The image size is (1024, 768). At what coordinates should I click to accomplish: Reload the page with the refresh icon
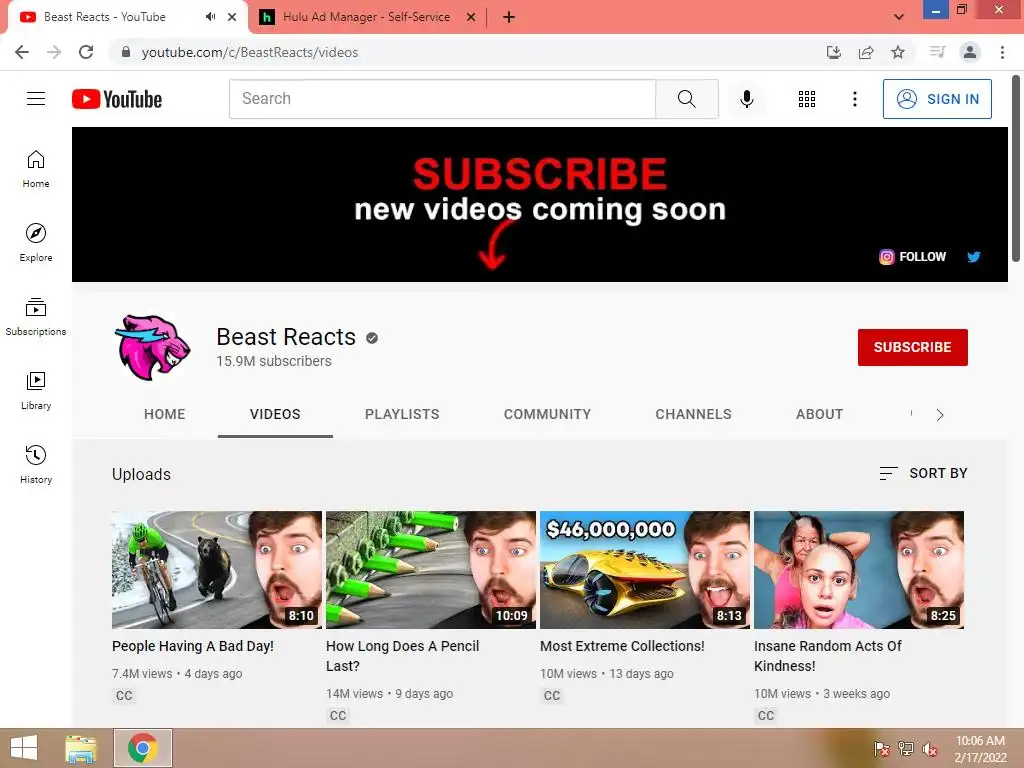(x=86, y=52)
